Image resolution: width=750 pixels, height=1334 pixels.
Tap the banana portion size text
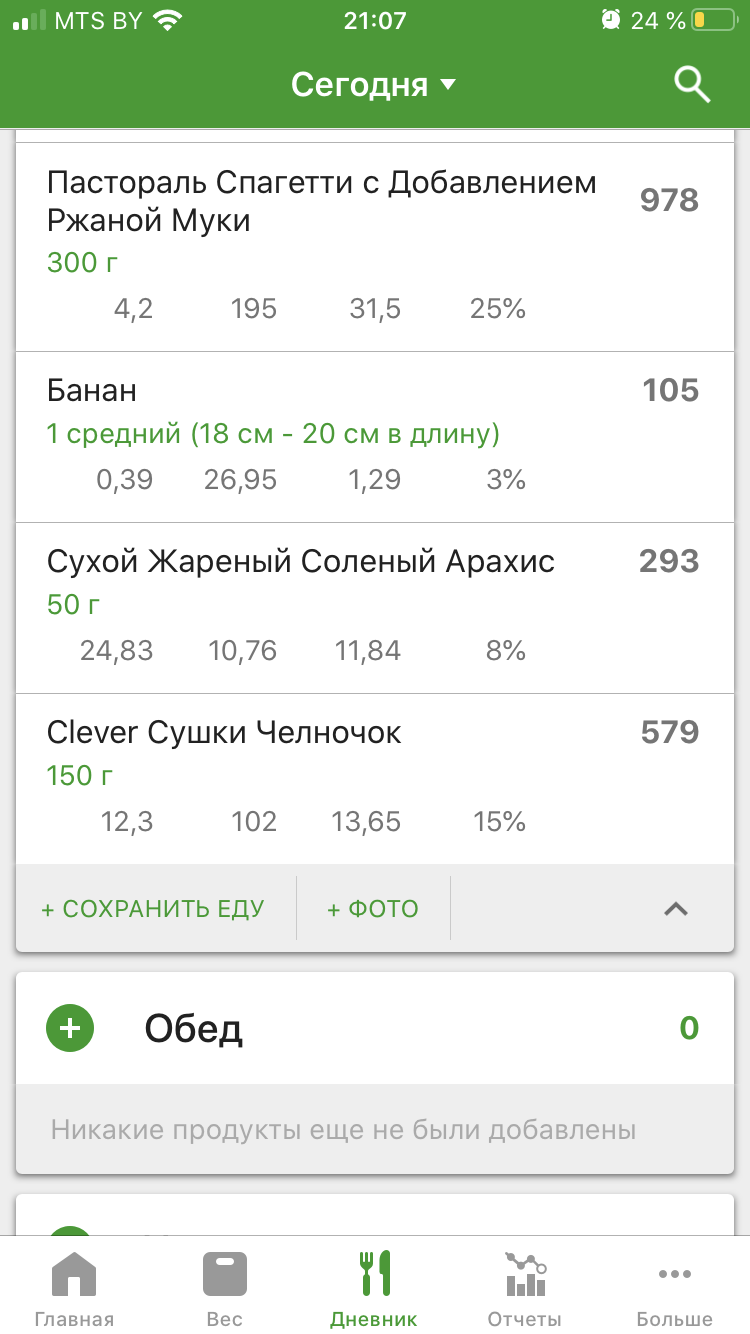coord(273,434)
